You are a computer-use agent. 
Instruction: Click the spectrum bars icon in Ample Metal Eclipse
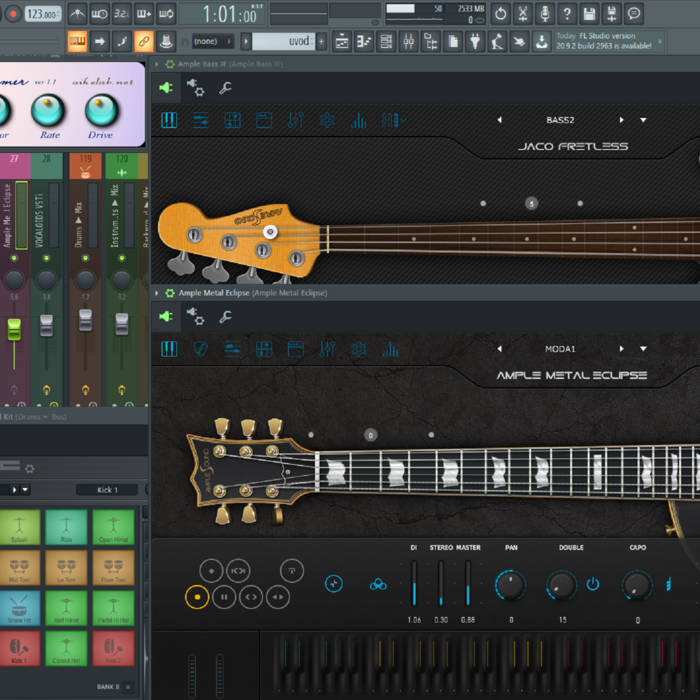(x=390, y=349)
